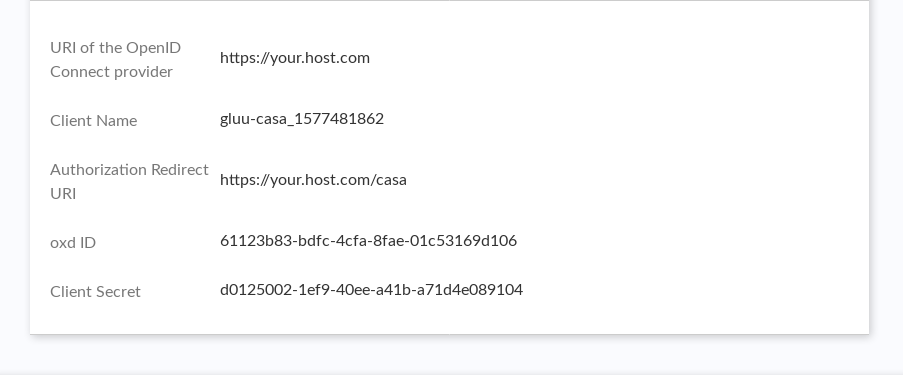The height and width of the screenshot is (375, 903).
Task: Click the 'URI' word under Authorization Redirect
Action: coord(63,194)
